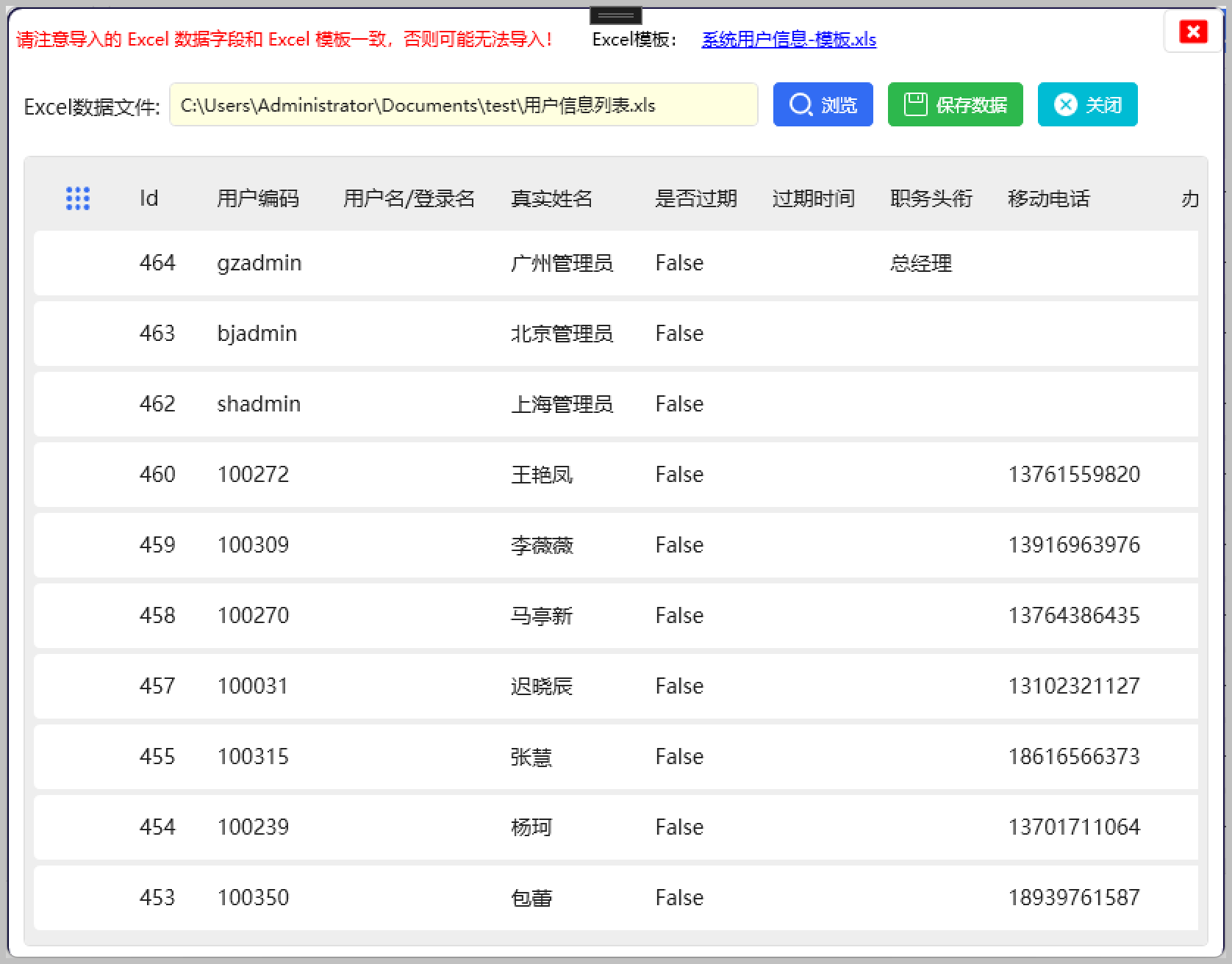This screenshot has width=1232, height=964.
Task: Click the Excel数据文件 path input field
Action: pos(463,104)
